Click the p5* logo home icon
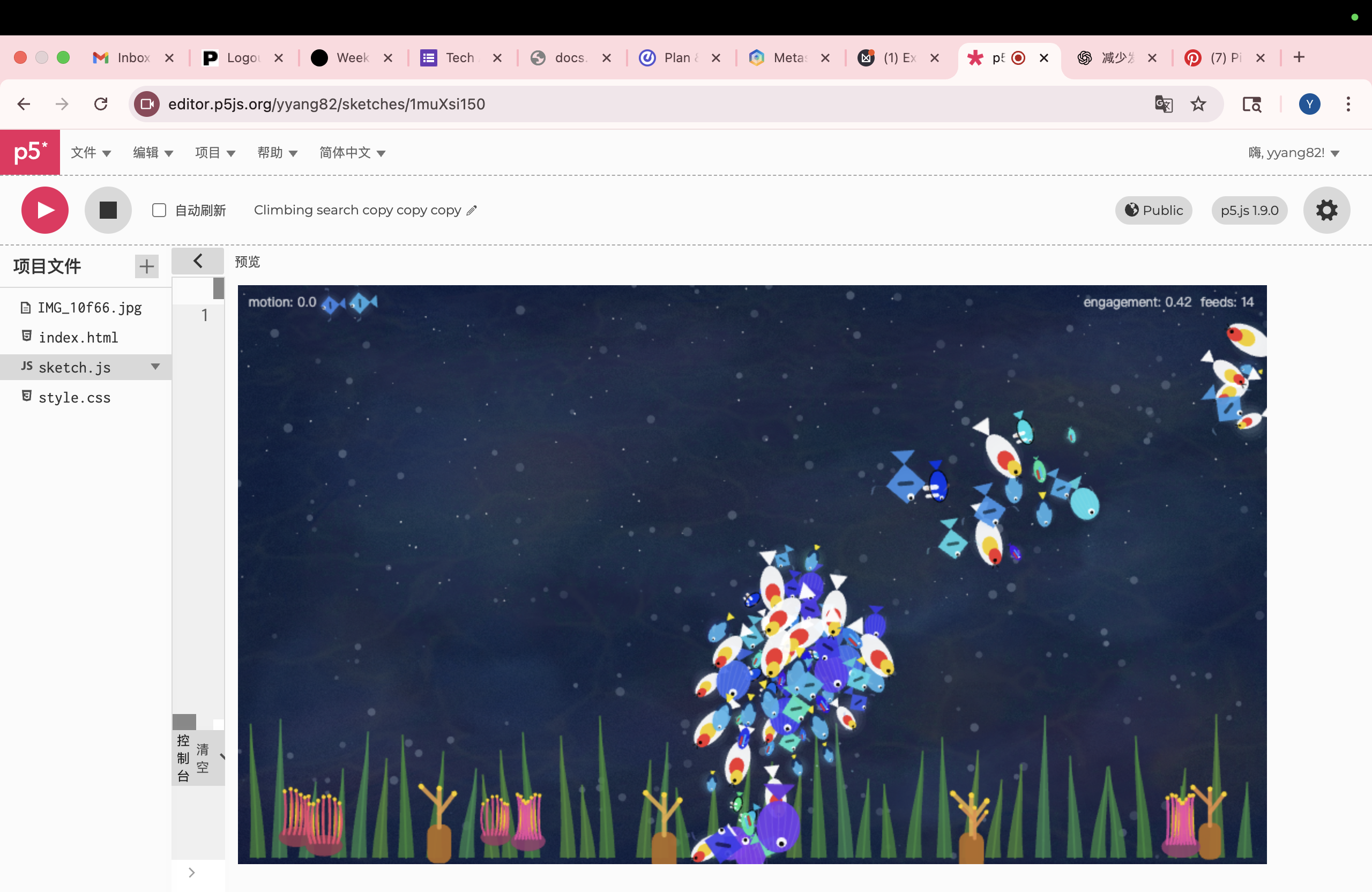This screenshot has width=1372, height=892. tap(30, 152)
